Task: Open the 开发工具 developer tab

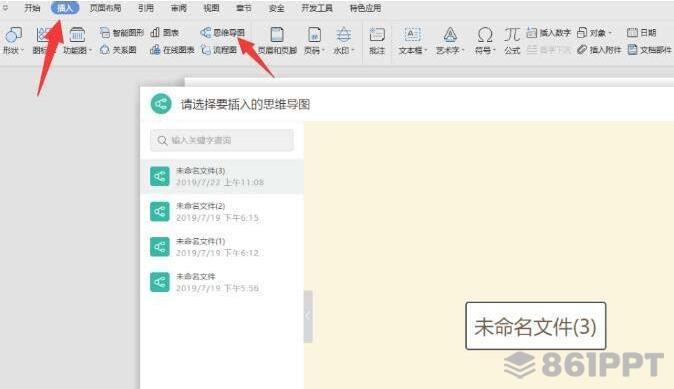Action: click(x=317, y=8)
